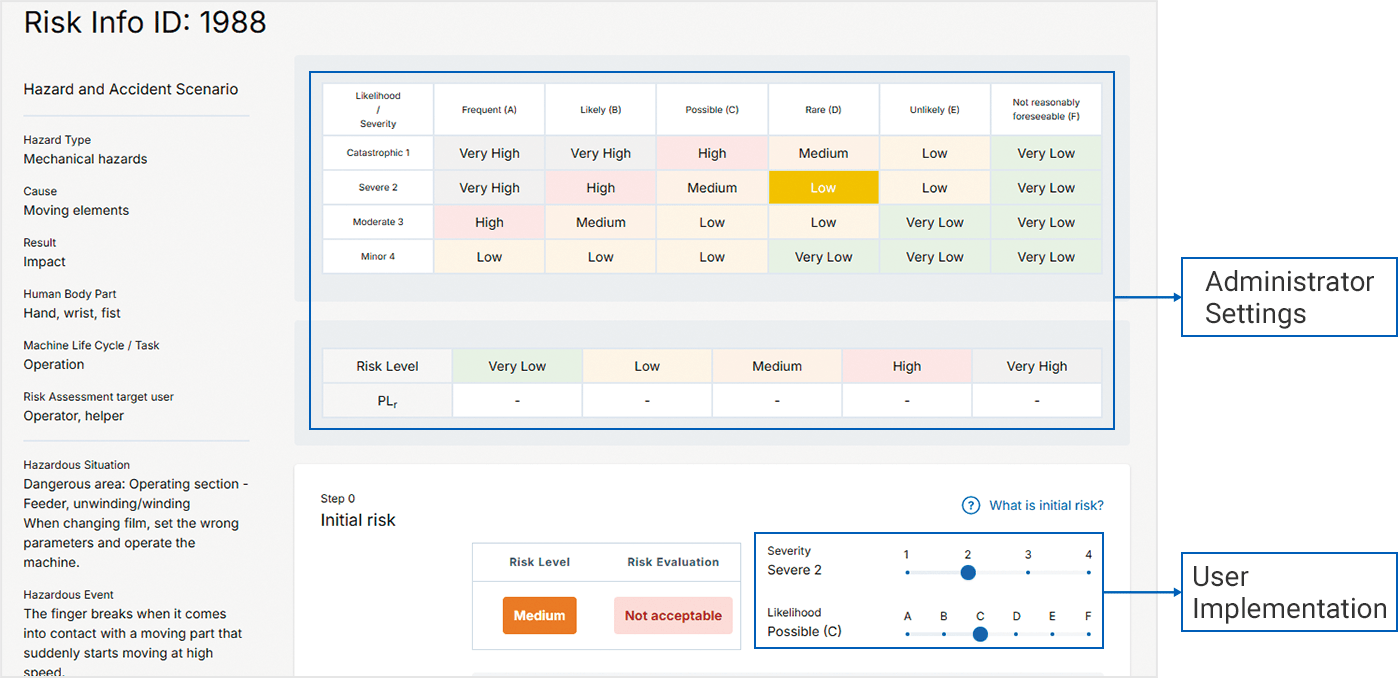Click Low cell at Moderate 3, Possible

[712, 222]
